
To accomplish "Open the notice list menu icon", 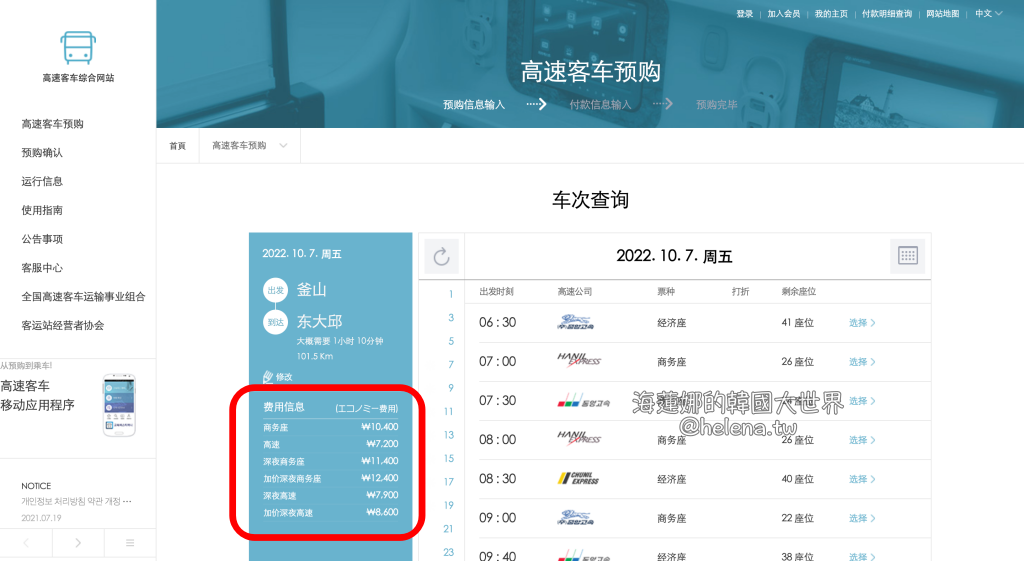I will click(130, 543).
